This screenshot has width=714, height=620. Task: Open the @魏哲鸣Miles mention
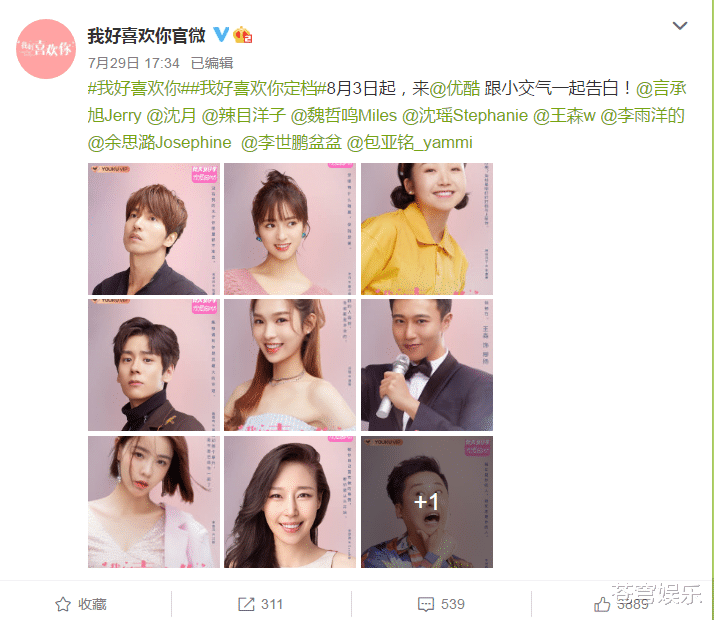344,116
